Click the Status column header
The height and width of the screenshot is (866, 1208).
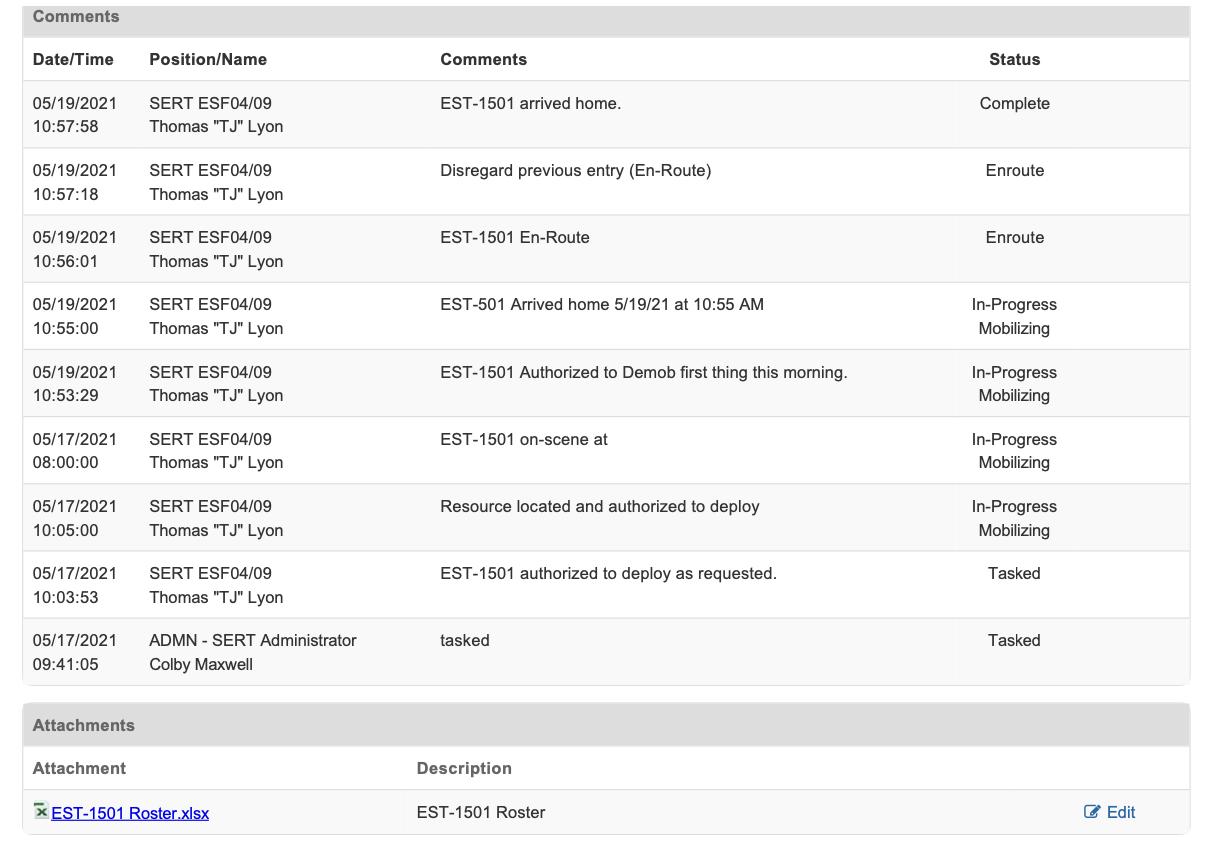tap(1014, 59)
